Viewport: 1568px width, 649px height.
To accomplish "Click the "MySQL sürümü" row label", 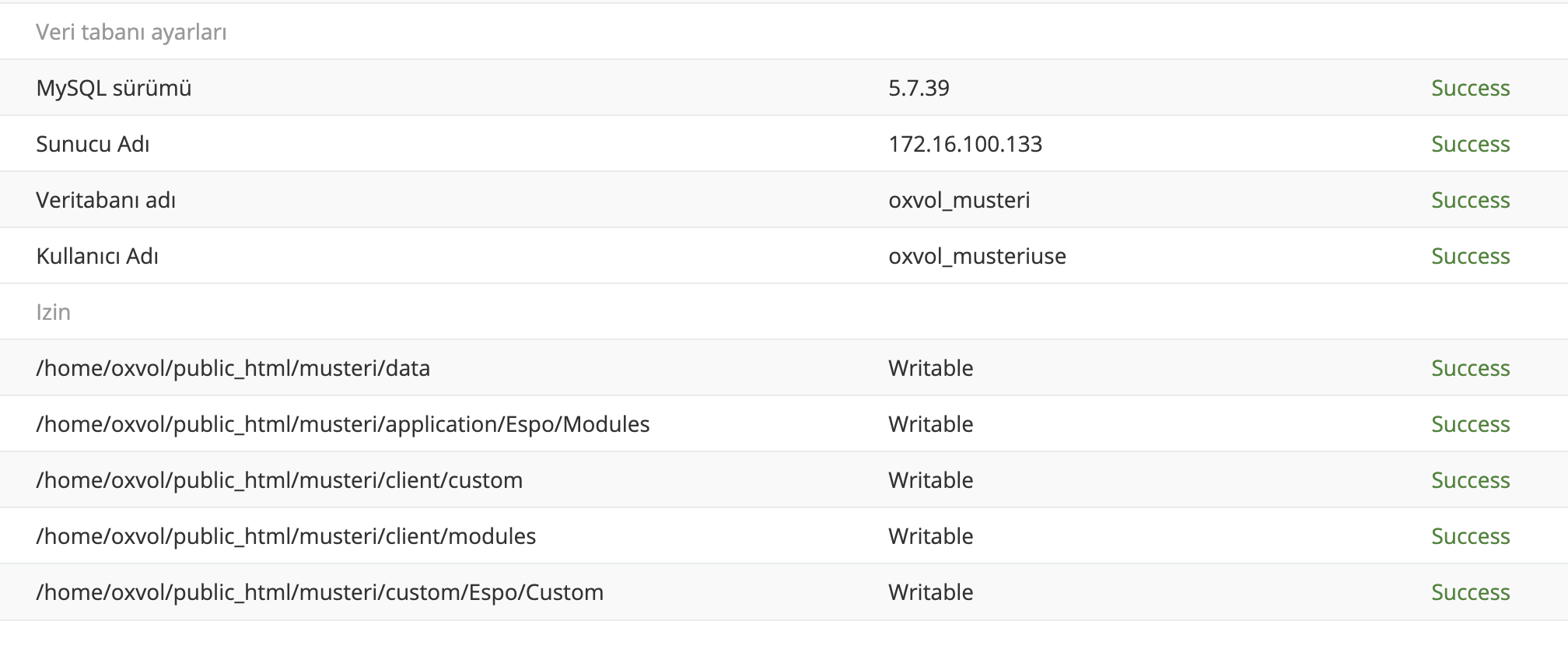I will click(114, 88).
